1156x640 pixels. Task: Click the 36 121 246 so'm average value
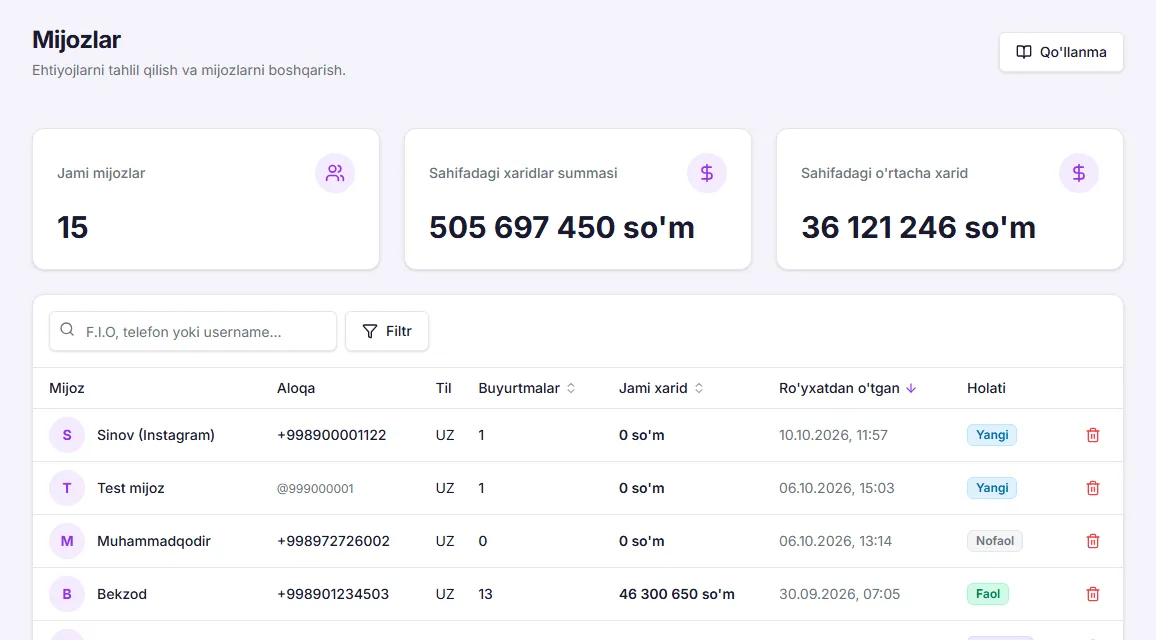coord(918,227)
